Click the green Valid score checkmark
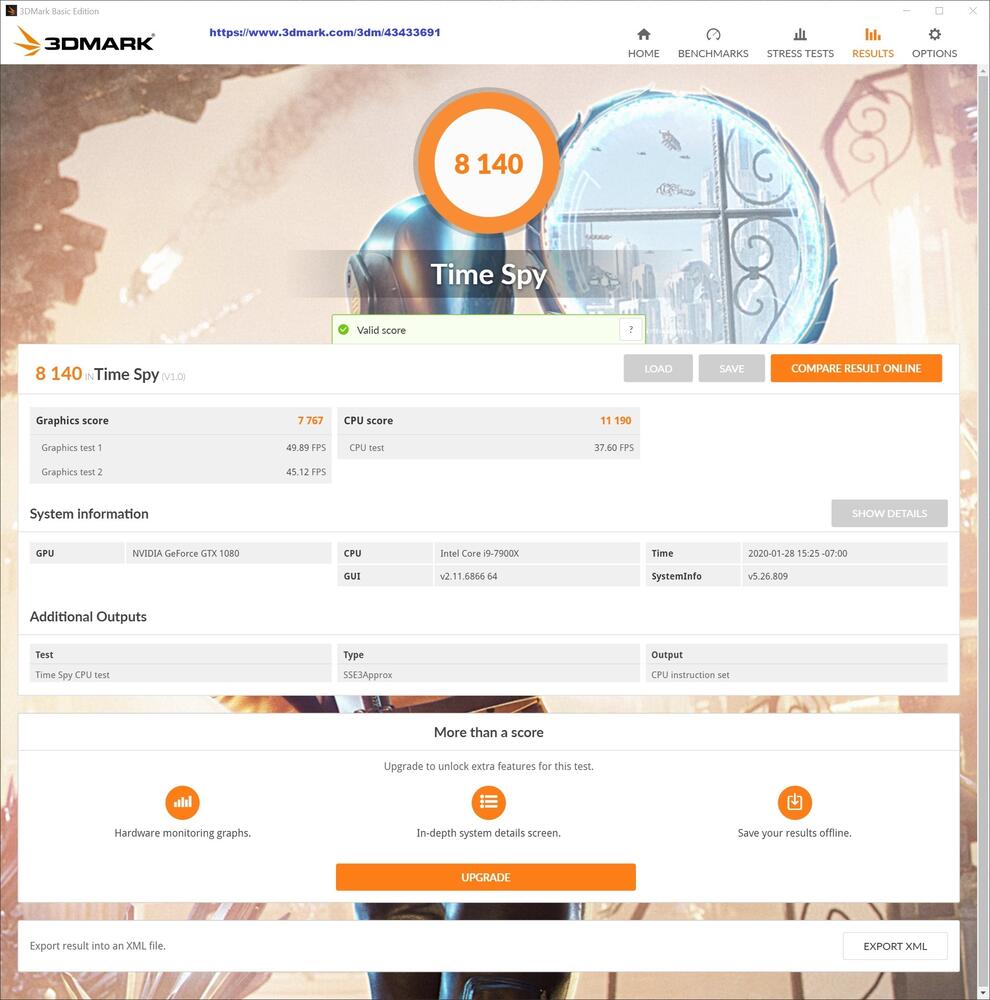This screenshot has width=990, height=1000. [x=344, y=330]
